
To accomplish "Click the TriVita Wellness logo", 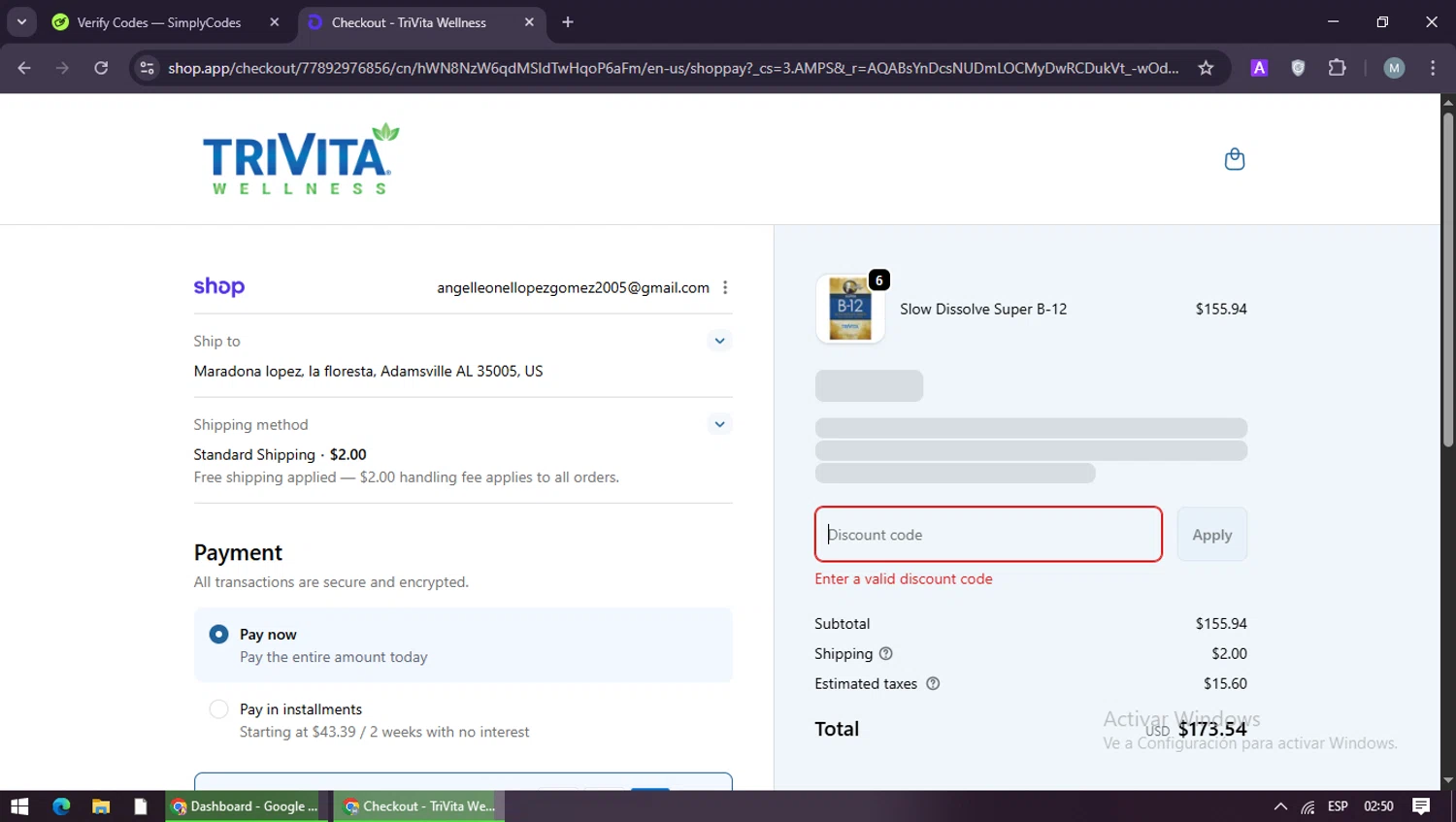I will pos(301,159).
